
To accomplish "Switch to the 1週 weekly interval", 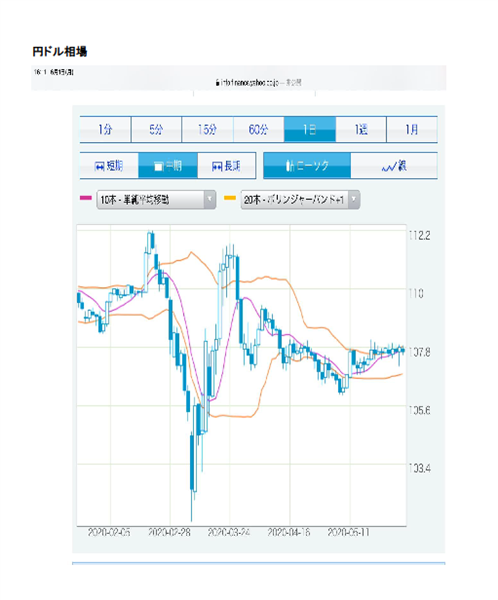I will point(361,130).
